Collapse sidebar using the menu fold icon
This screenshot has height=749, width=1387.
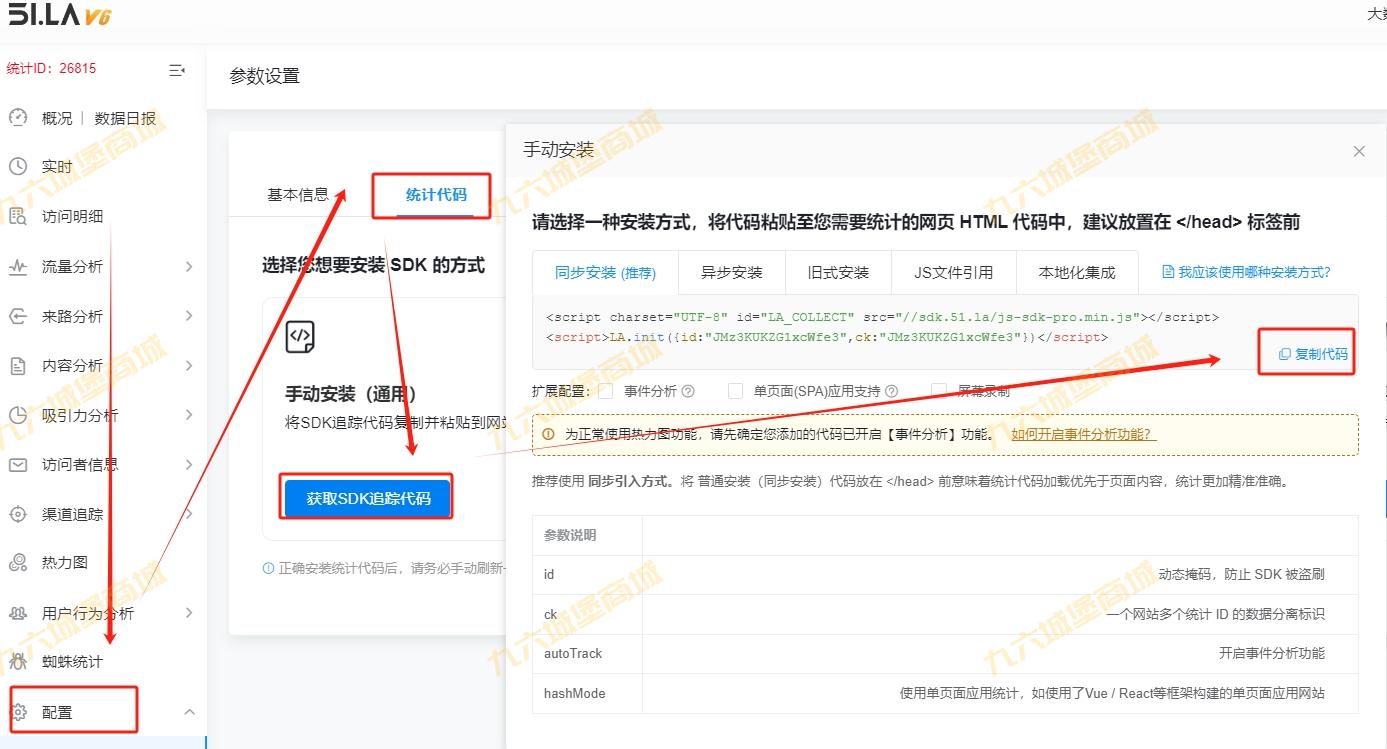[177, 70]
